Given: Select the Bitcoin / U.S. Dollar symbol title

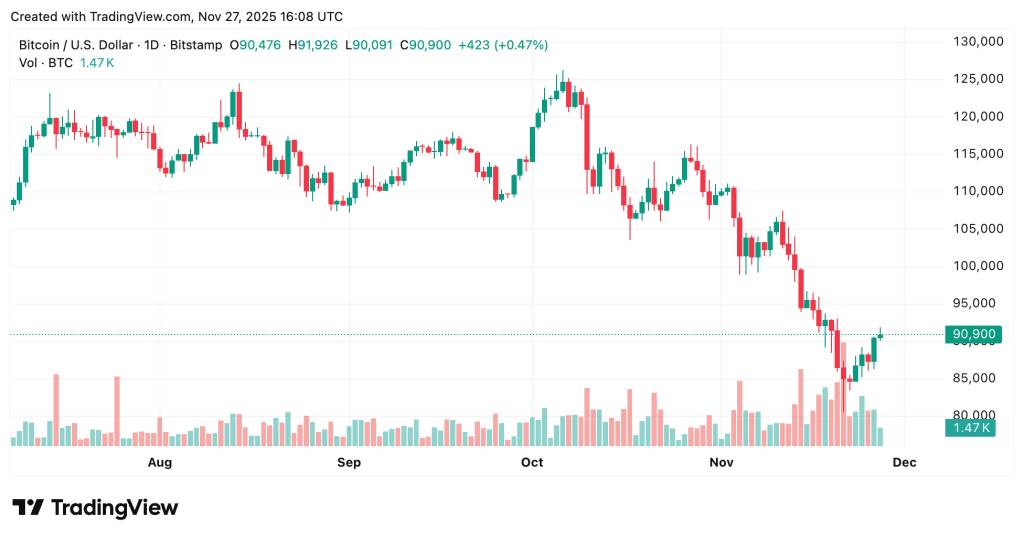Looking at the screenshot, I should 74,45.
